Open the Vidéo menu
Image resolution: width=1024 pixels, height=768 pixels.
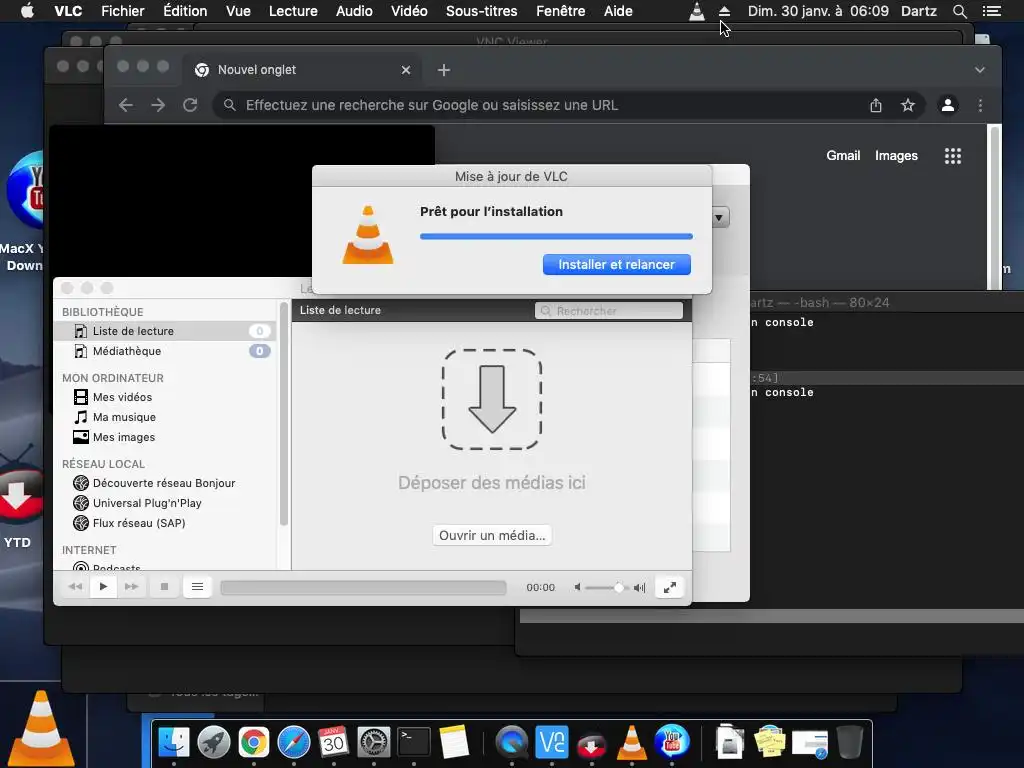click(409, 11)
